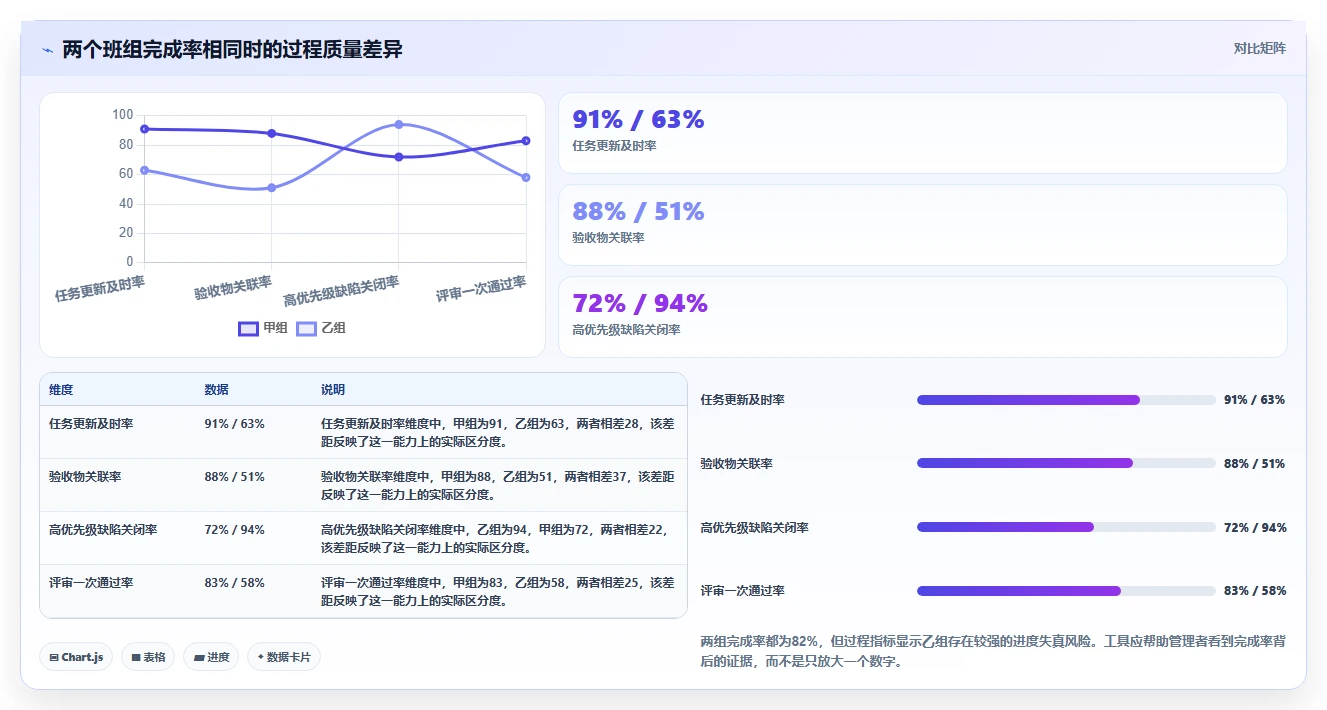The height and width of the screenshot is (710, 1327).
Task: Click the 数据卡片 tag chip
Action: pos(284,657)
